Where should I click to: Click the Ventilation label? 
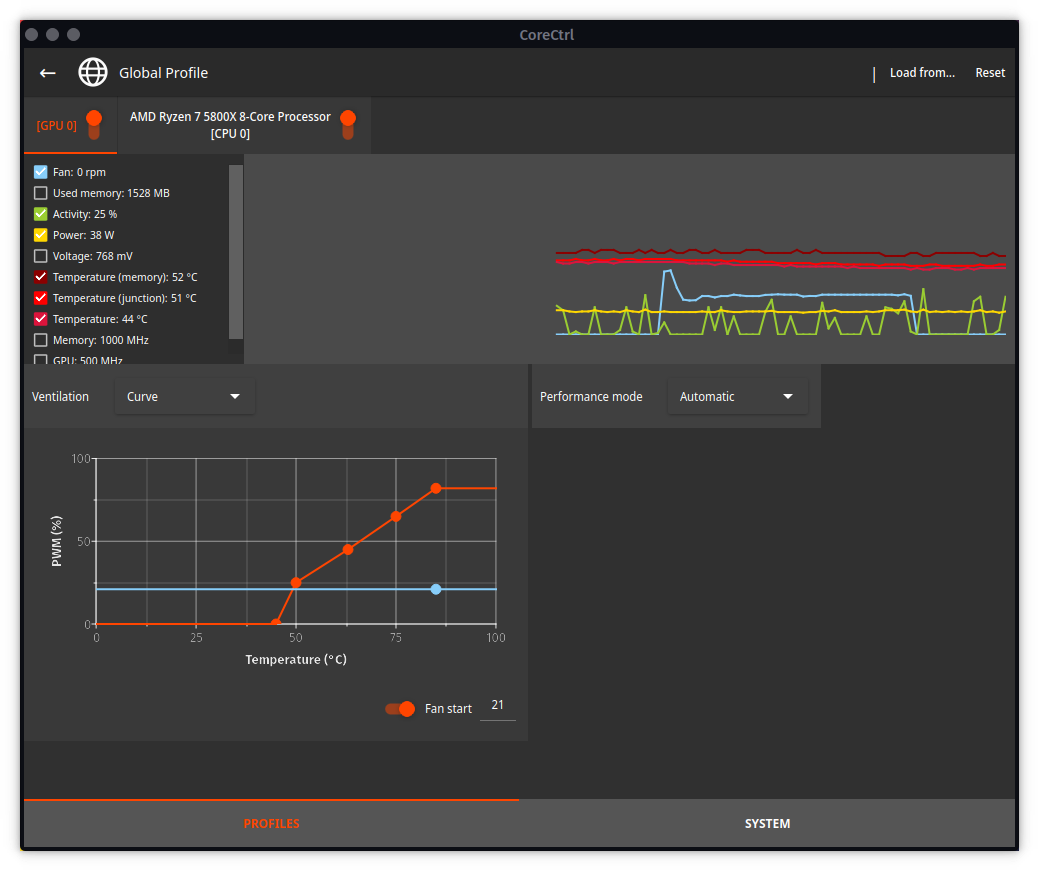click(x=60, y=396)
